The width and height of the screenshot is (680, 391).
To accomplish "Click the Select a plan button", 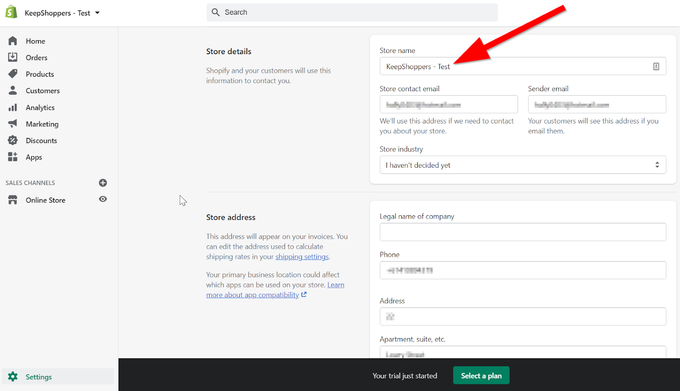I will coord(481,375).
